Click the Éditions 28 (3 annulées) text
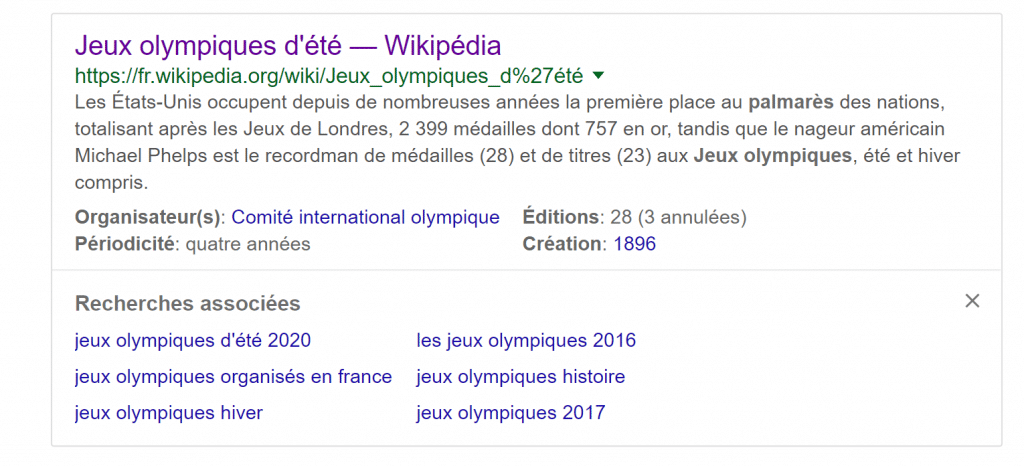The width and height of the screenshot is (1024, 466). click(634, 217)
